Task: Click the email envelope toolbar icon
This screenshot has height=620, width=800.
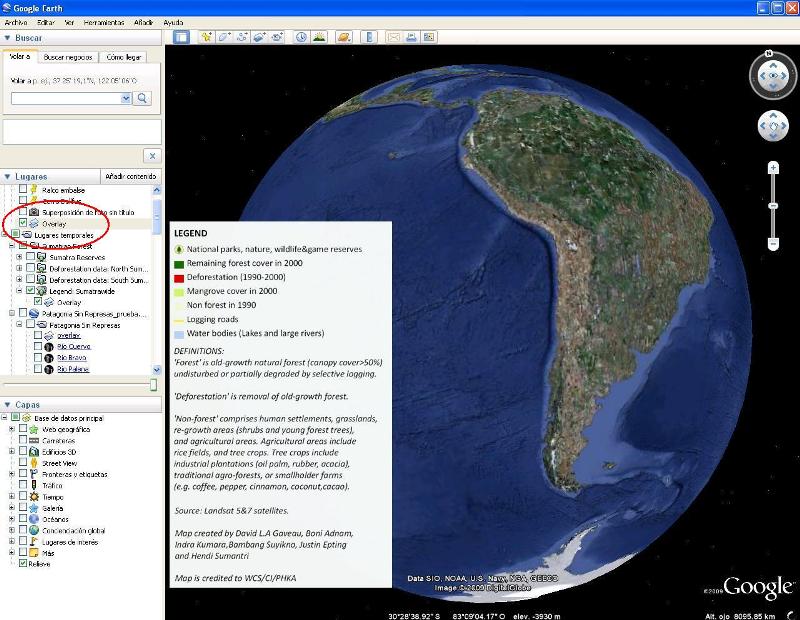Action: point(394,37)
